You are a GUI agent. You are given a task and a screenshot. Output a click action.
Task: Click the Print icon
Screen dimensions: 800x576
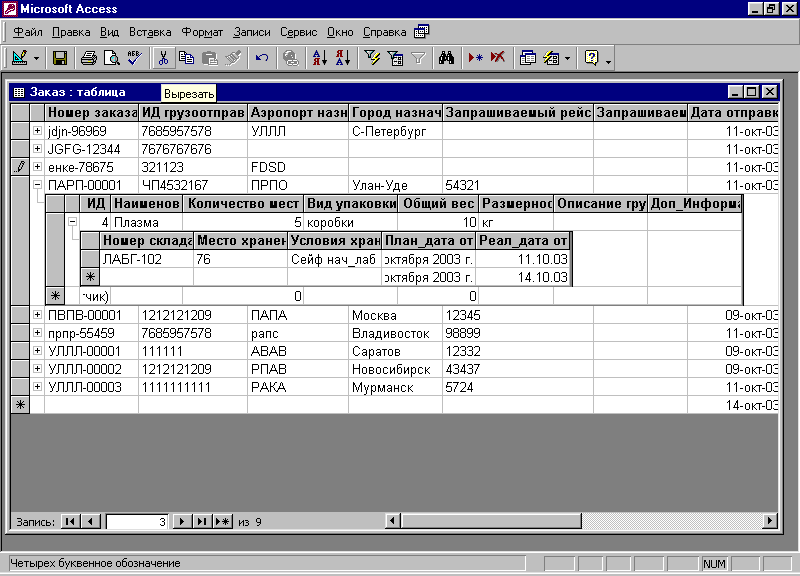tap(89, 58)
